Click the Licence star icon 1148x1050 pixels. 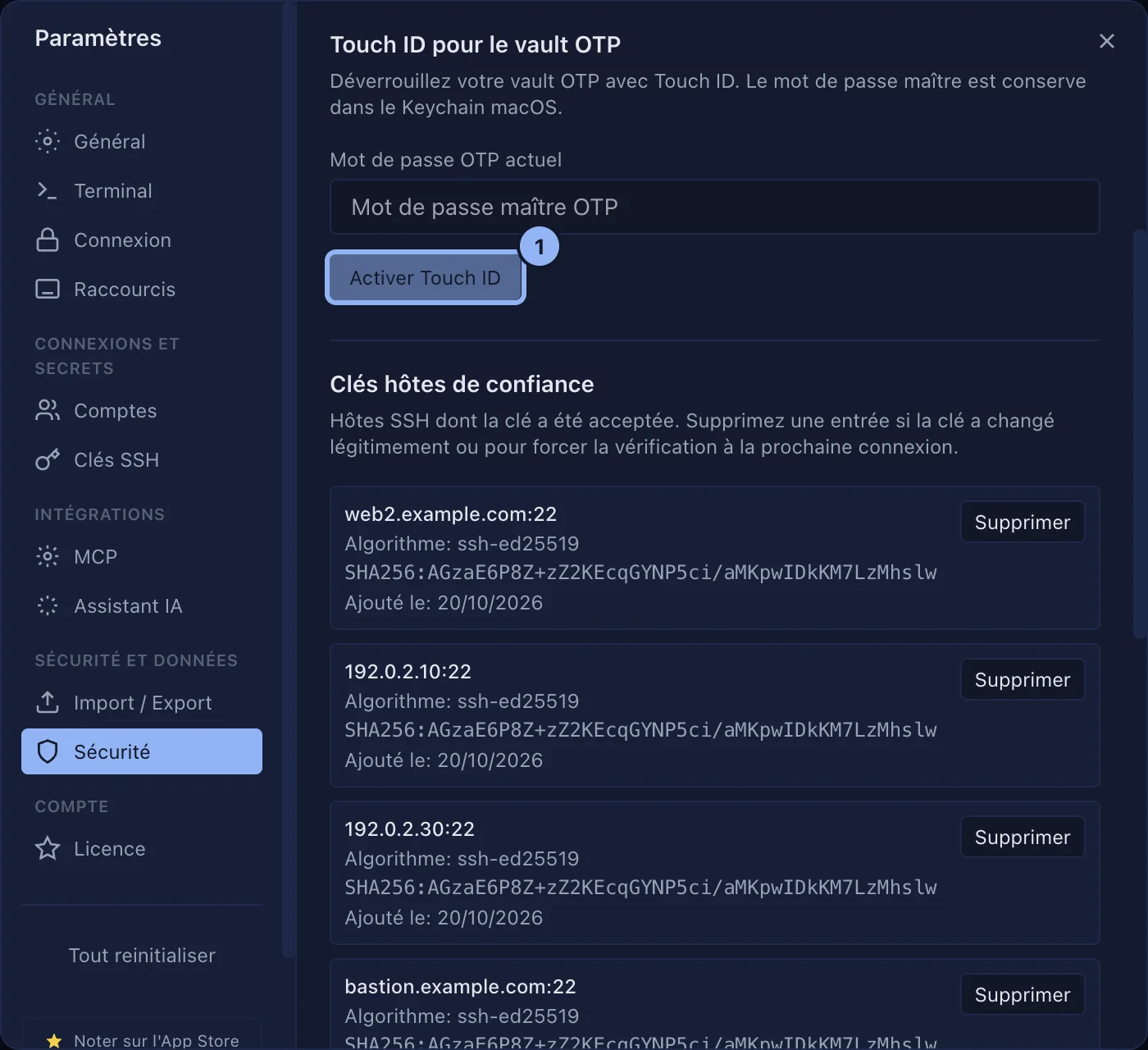pos(48,848)
